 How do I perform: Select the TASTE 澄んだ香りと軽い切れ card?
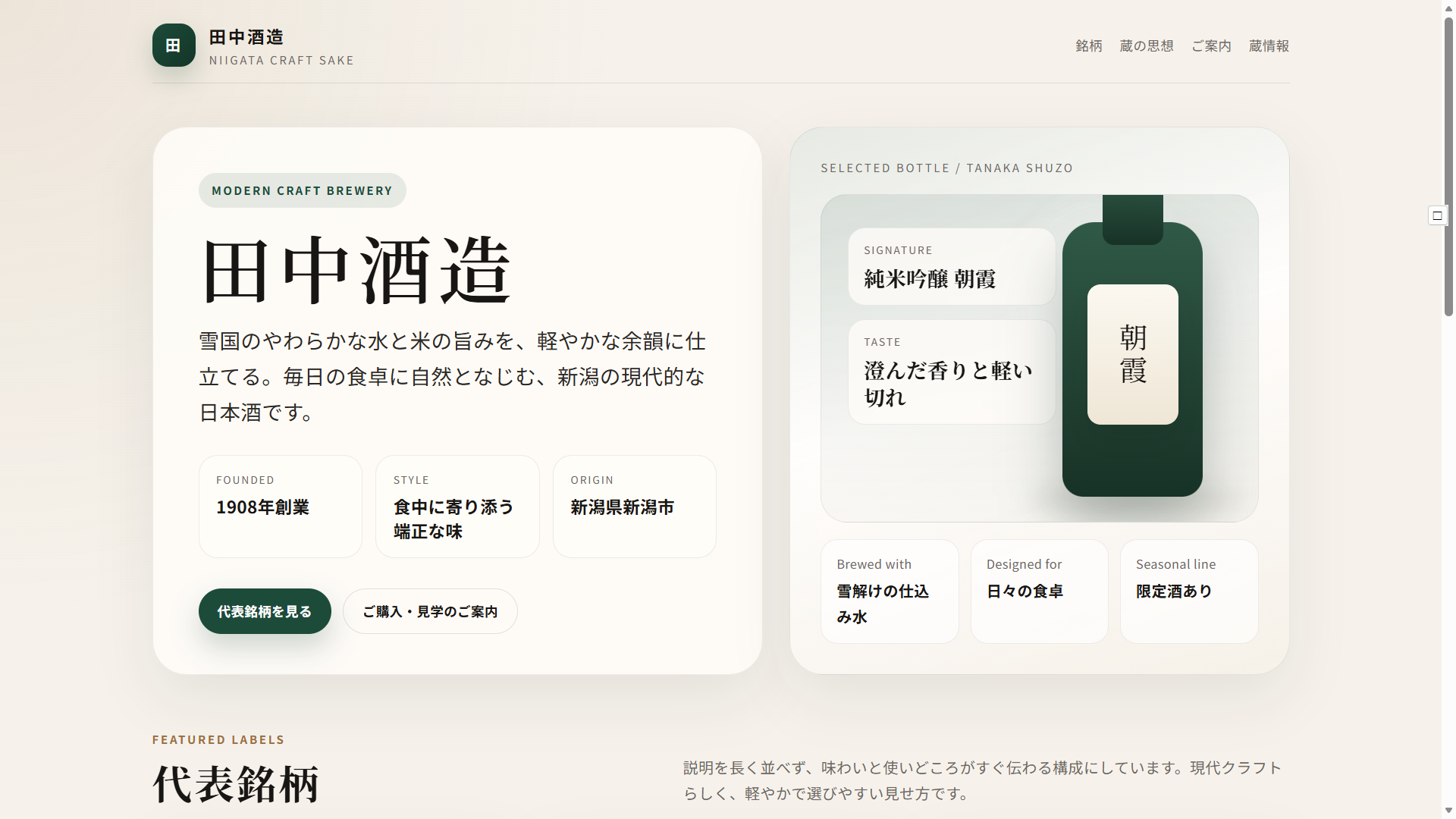click(951, 372)
